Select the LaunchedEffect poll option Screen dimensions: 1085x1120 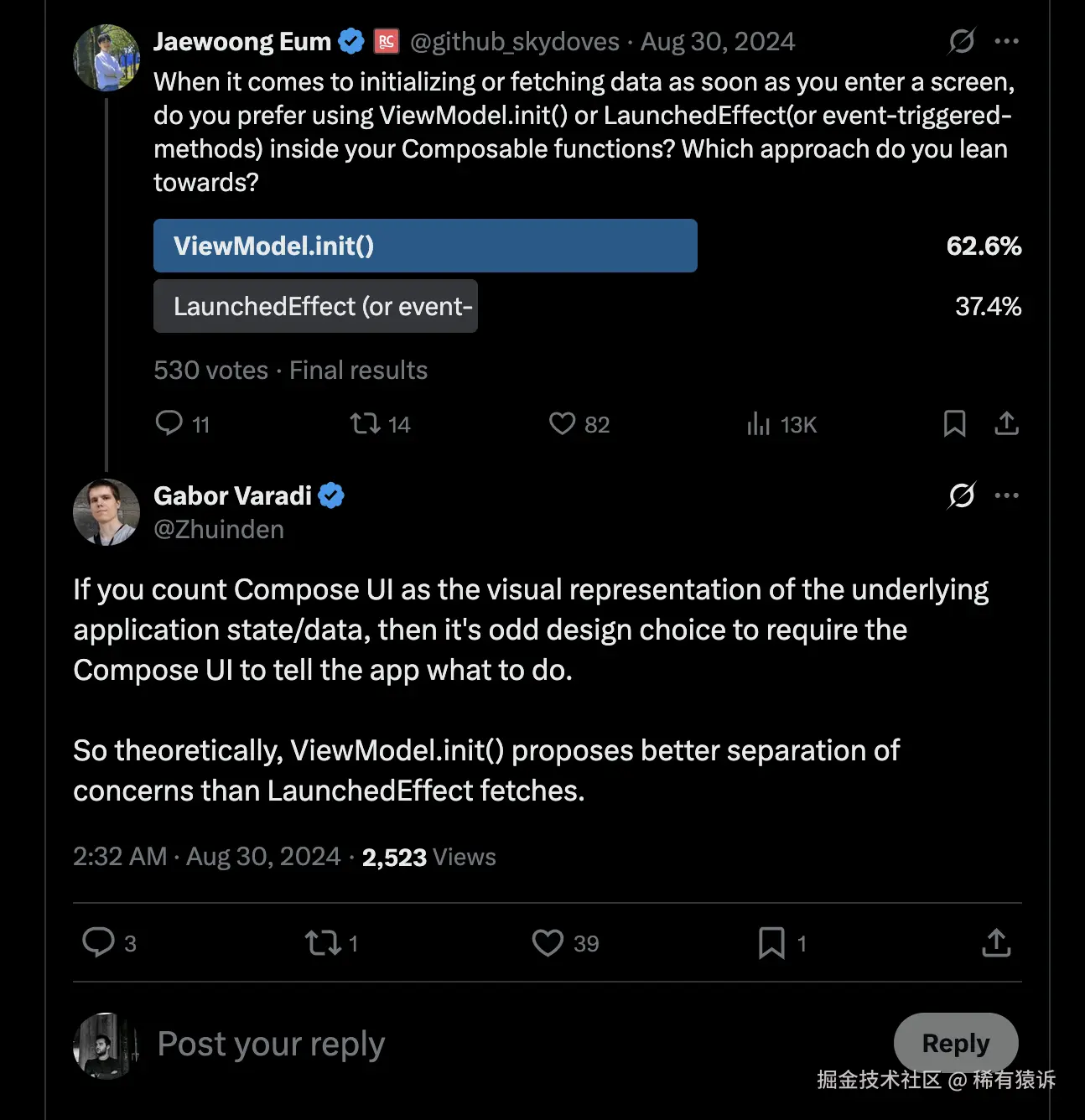[315, 306]
